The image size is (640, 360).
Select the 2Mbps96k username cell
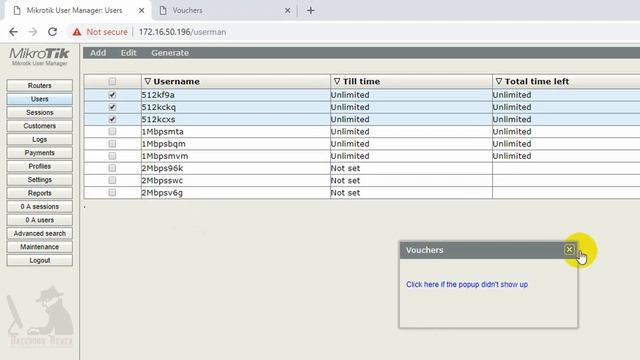(x=236, y=168)
